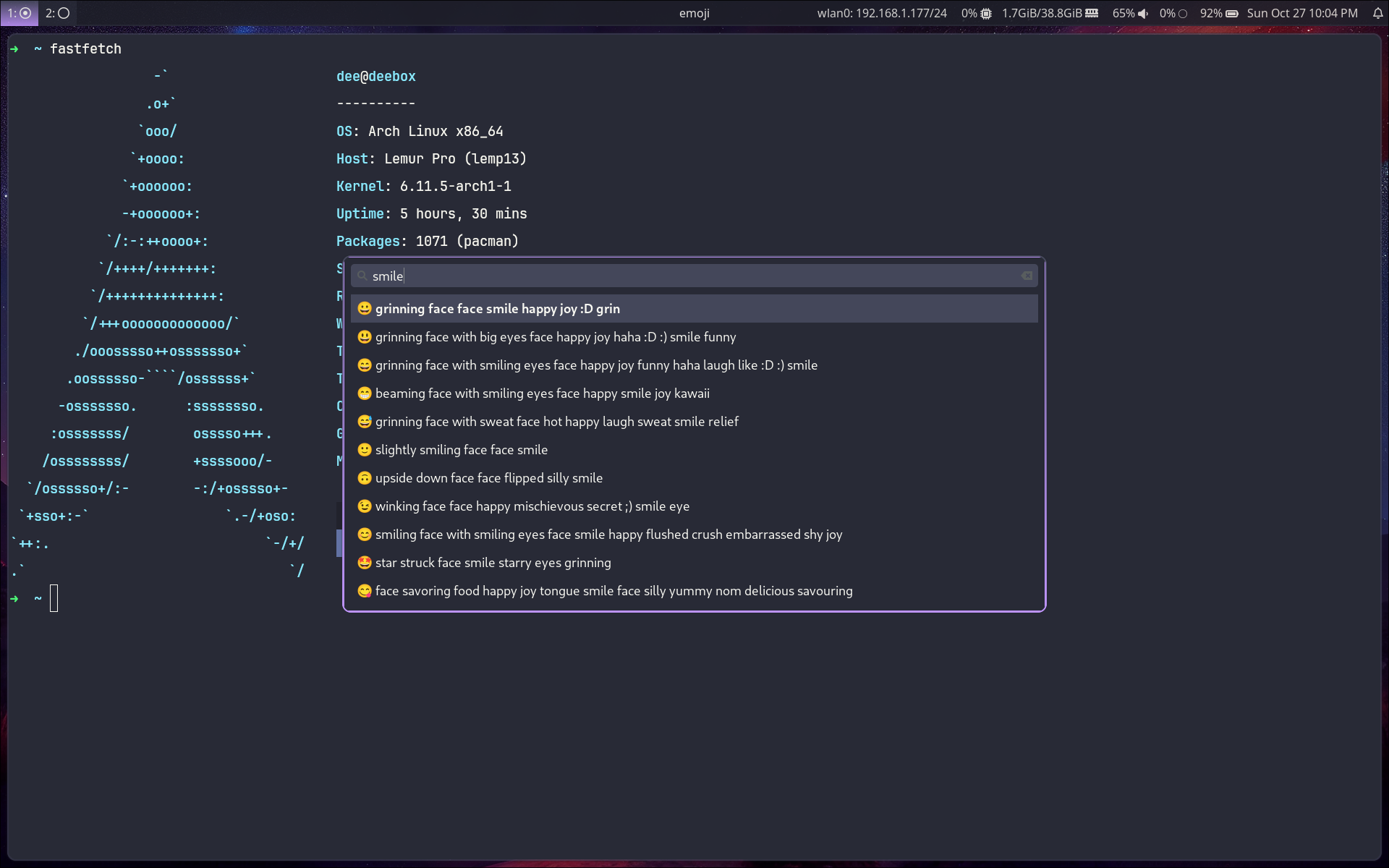Click the wlan0 network status
1389x868 pixels.
tap(881, 13)
